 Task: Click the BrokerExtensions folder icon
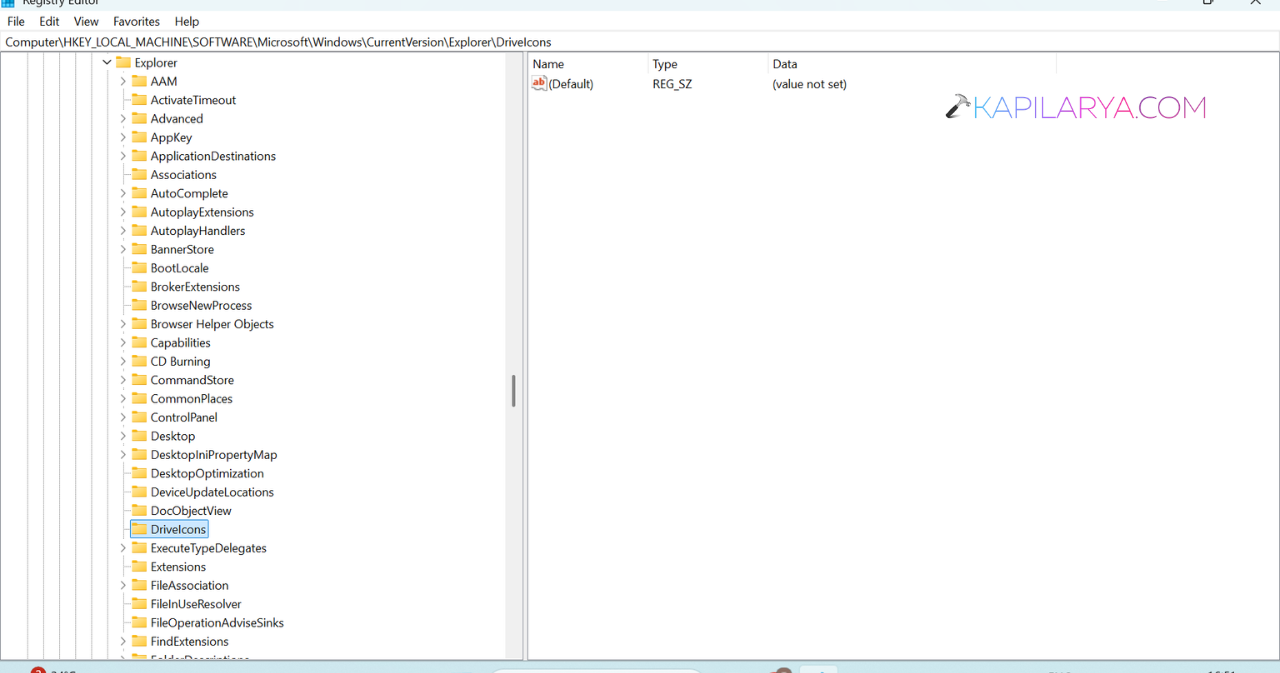click(x=140, y=287)
